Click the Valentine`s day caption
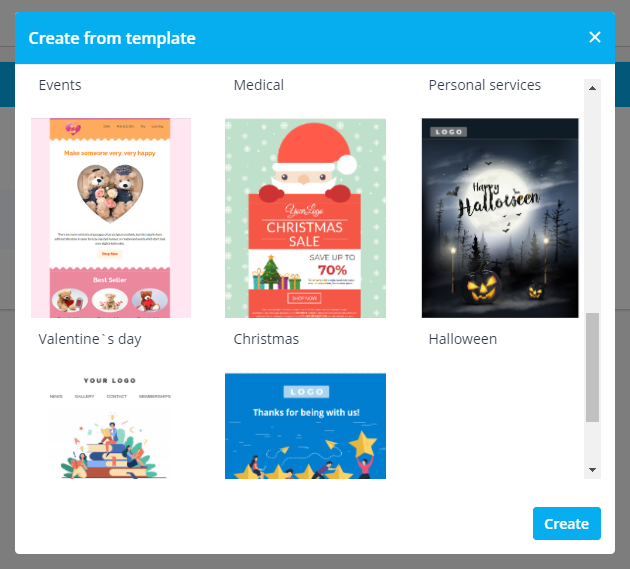 pos(90,339)
